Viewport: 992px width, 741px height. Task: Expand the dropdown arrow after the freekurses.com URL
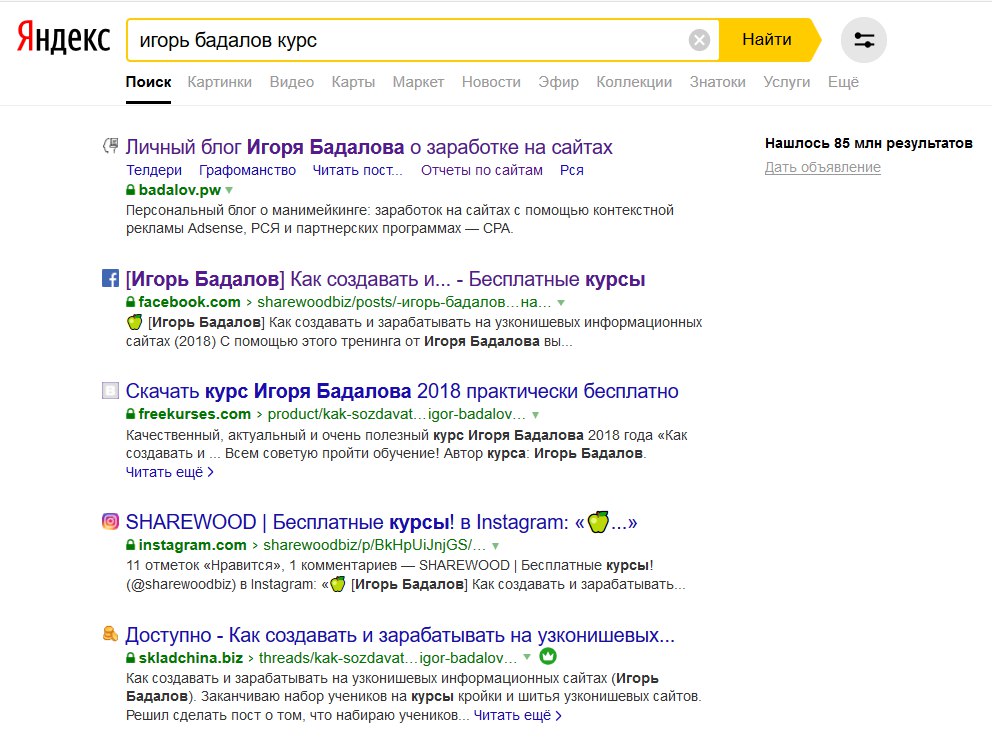pyautogui.click(x=535, y=415)
